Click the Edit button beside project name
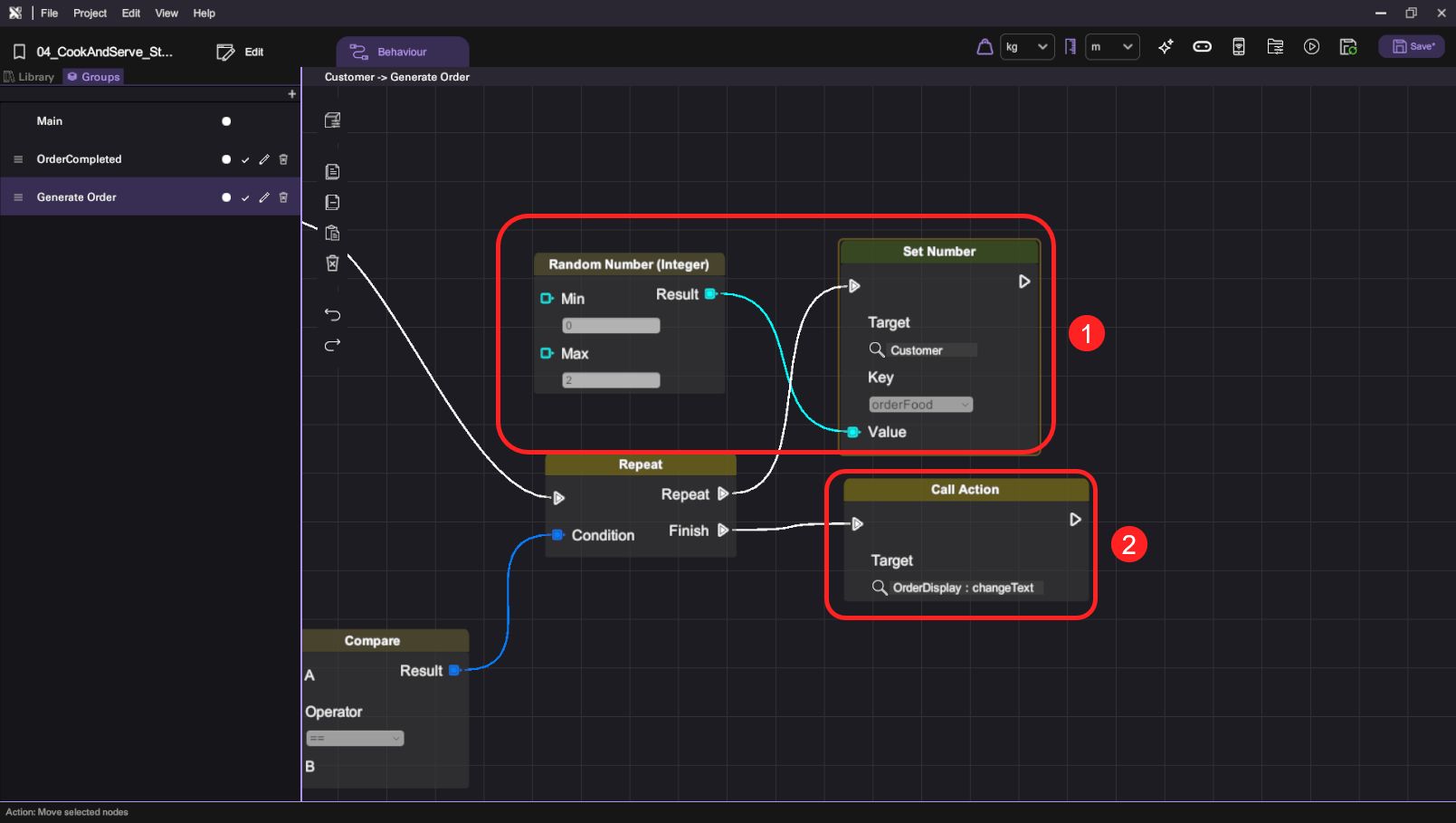Screen dimensions: 1456x823 241,53
